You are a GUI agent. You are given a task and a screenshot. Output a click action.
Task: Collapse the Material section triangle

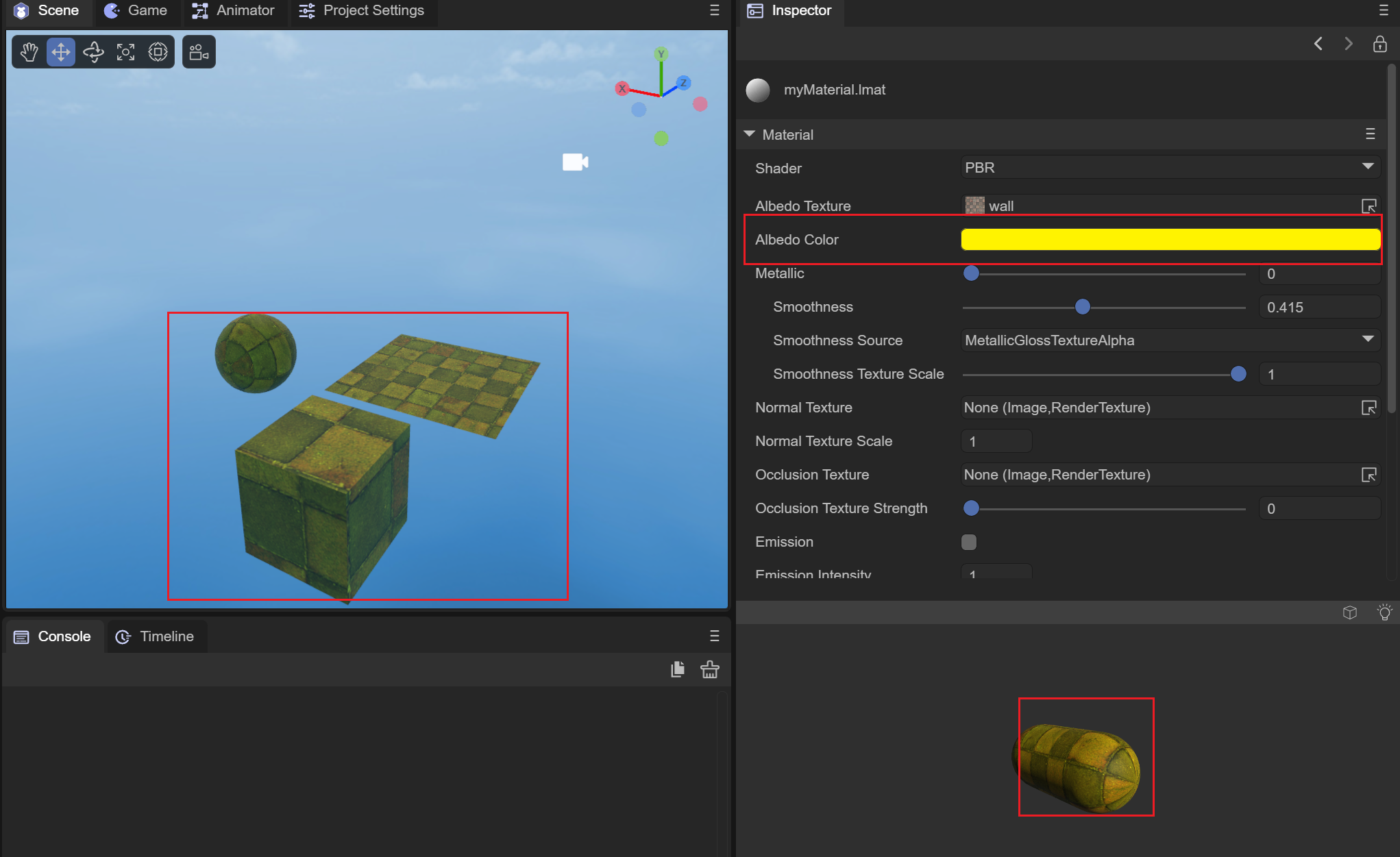[749, 134]
